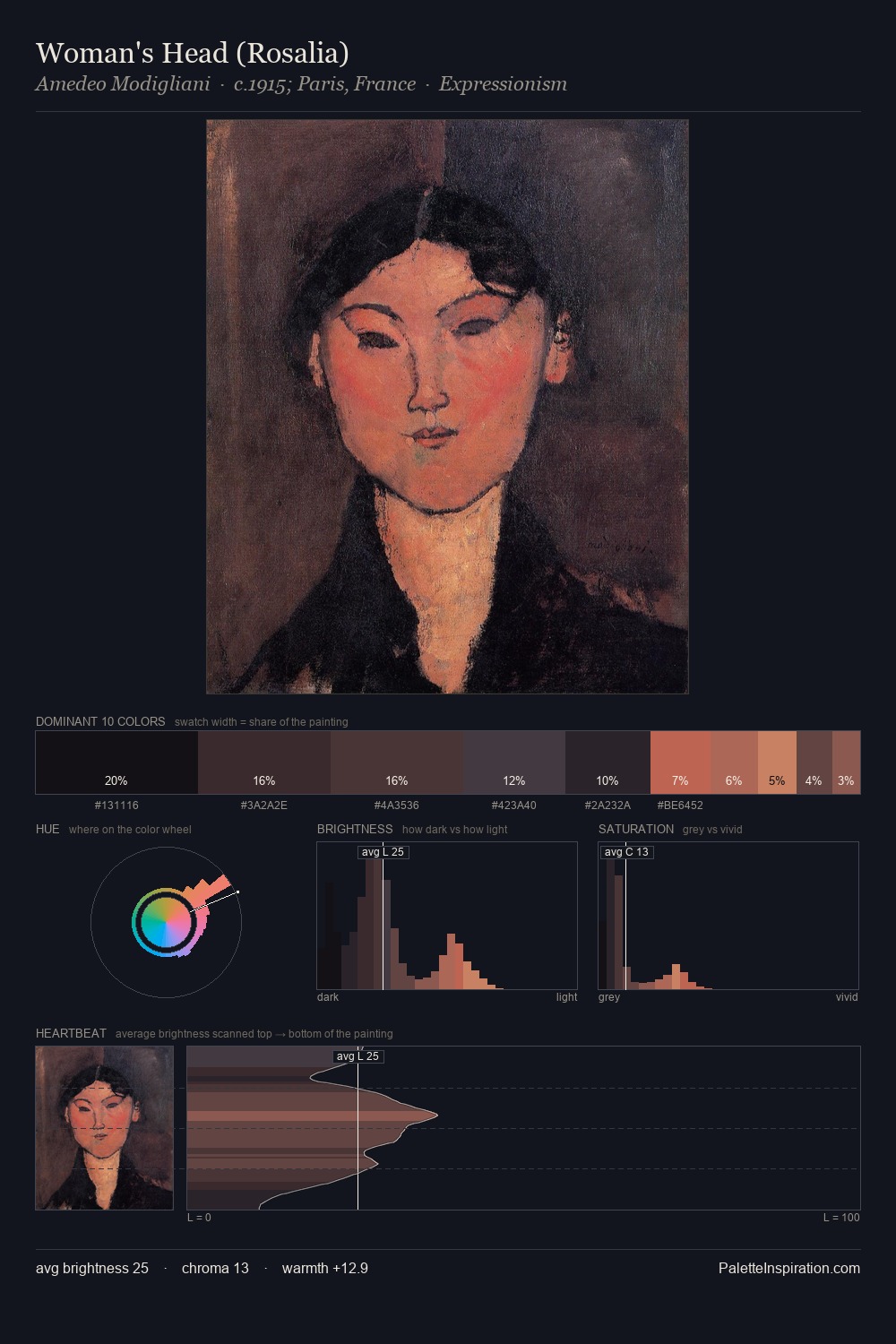Click the hex code '#BE6452'
The width and height of the screenshot is (896, 1344).
(680, 806)
